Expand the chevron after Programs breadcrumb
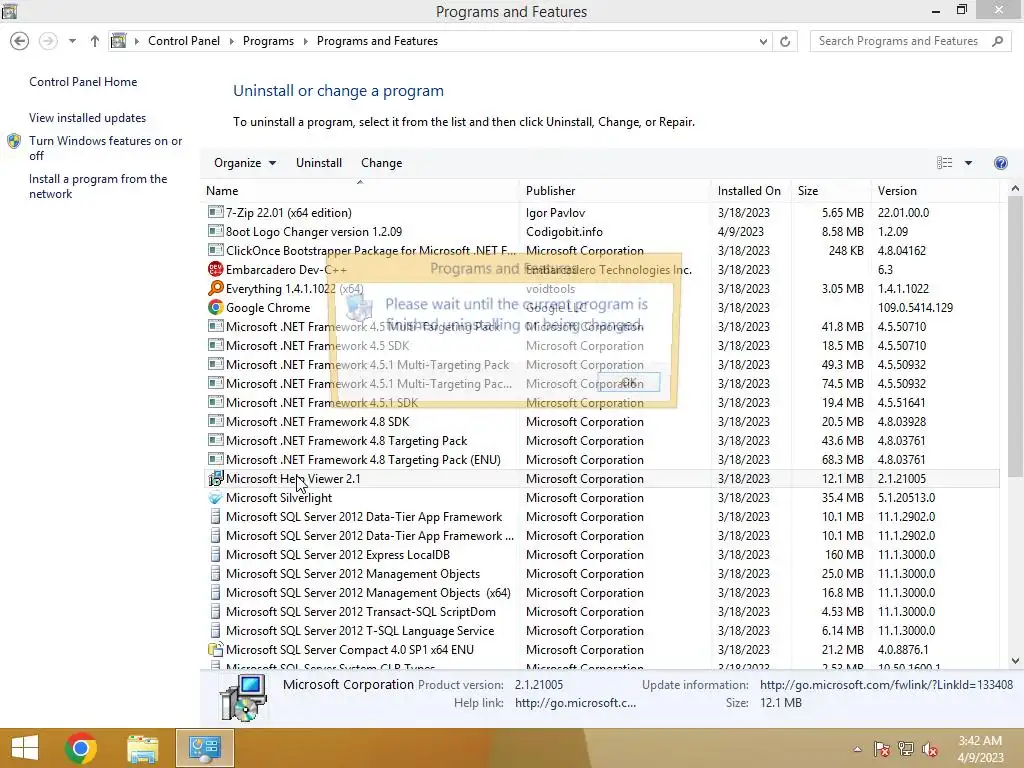The image size is (1024, 768). tap(306, 41)
